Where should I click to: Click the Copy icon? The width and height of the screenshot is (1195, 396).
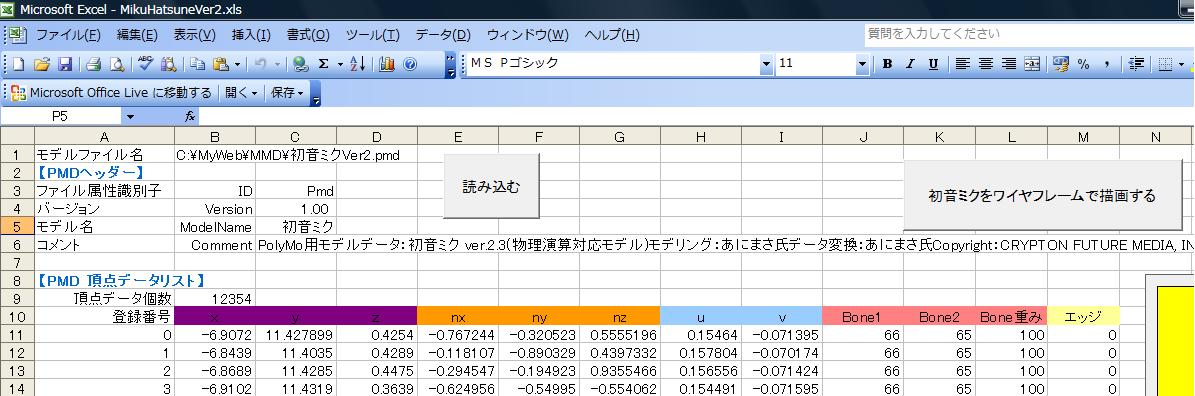pos(197,65)
